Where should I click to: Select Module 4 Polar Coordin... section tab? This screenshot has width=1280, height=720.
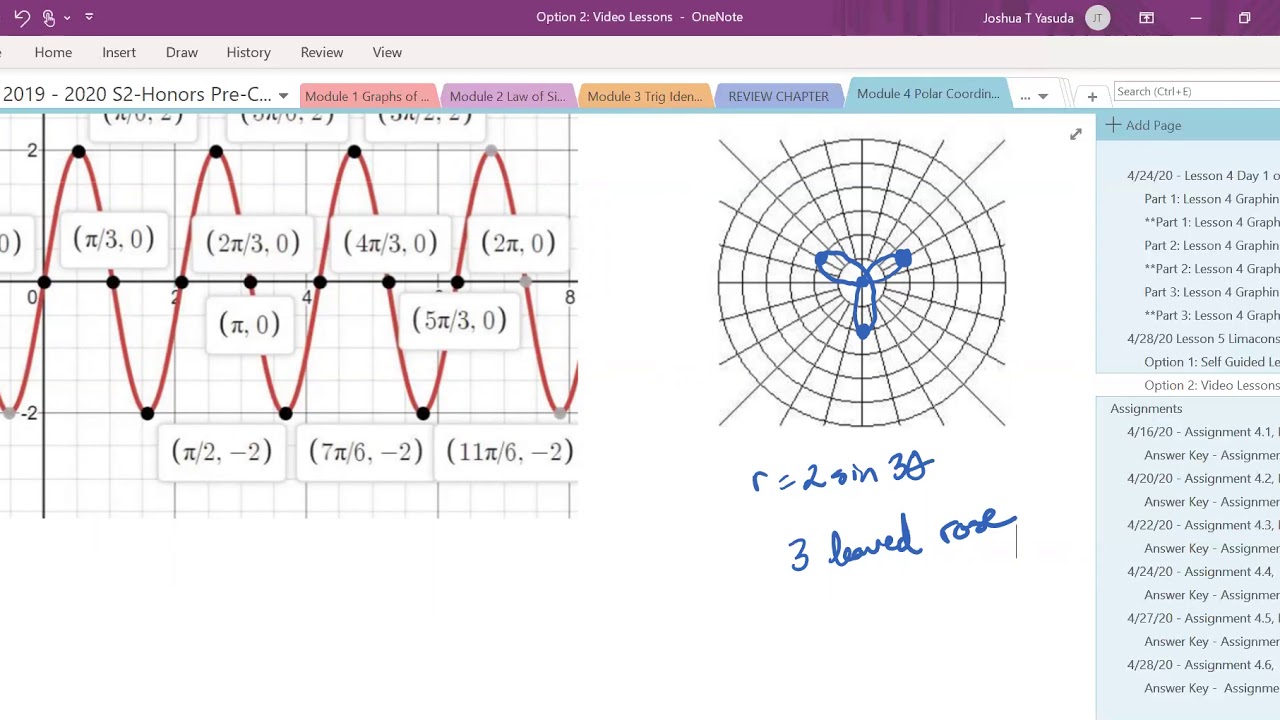click(x=928, y=94)
